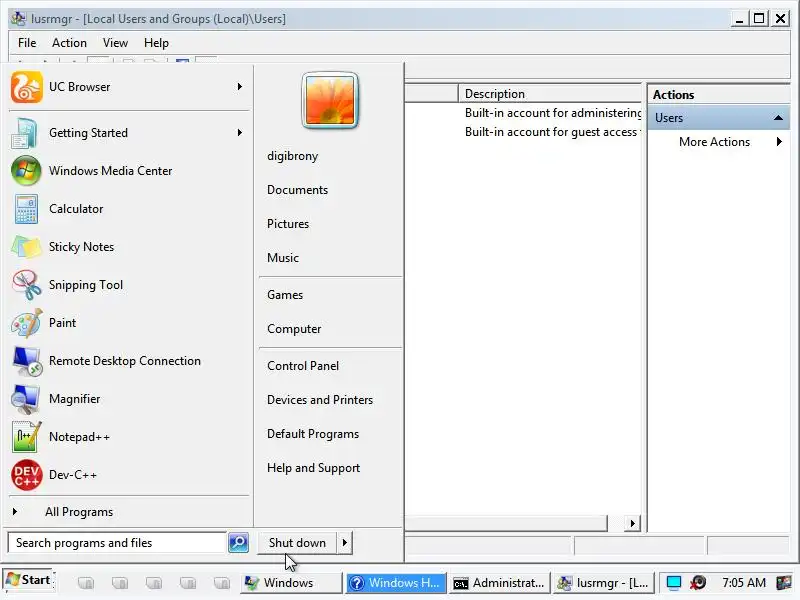
Task: Open Control Panel
Action: (303, 366)
